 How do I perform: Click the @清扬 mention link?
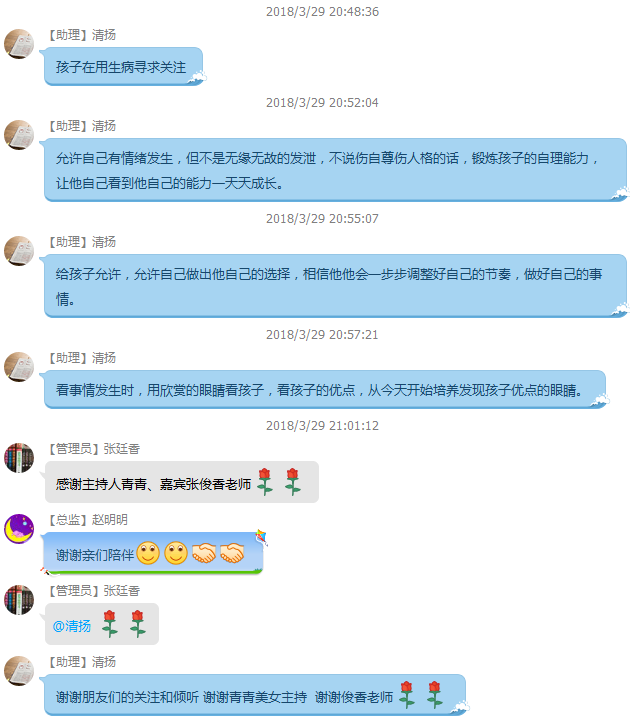[x=72, y=626]
